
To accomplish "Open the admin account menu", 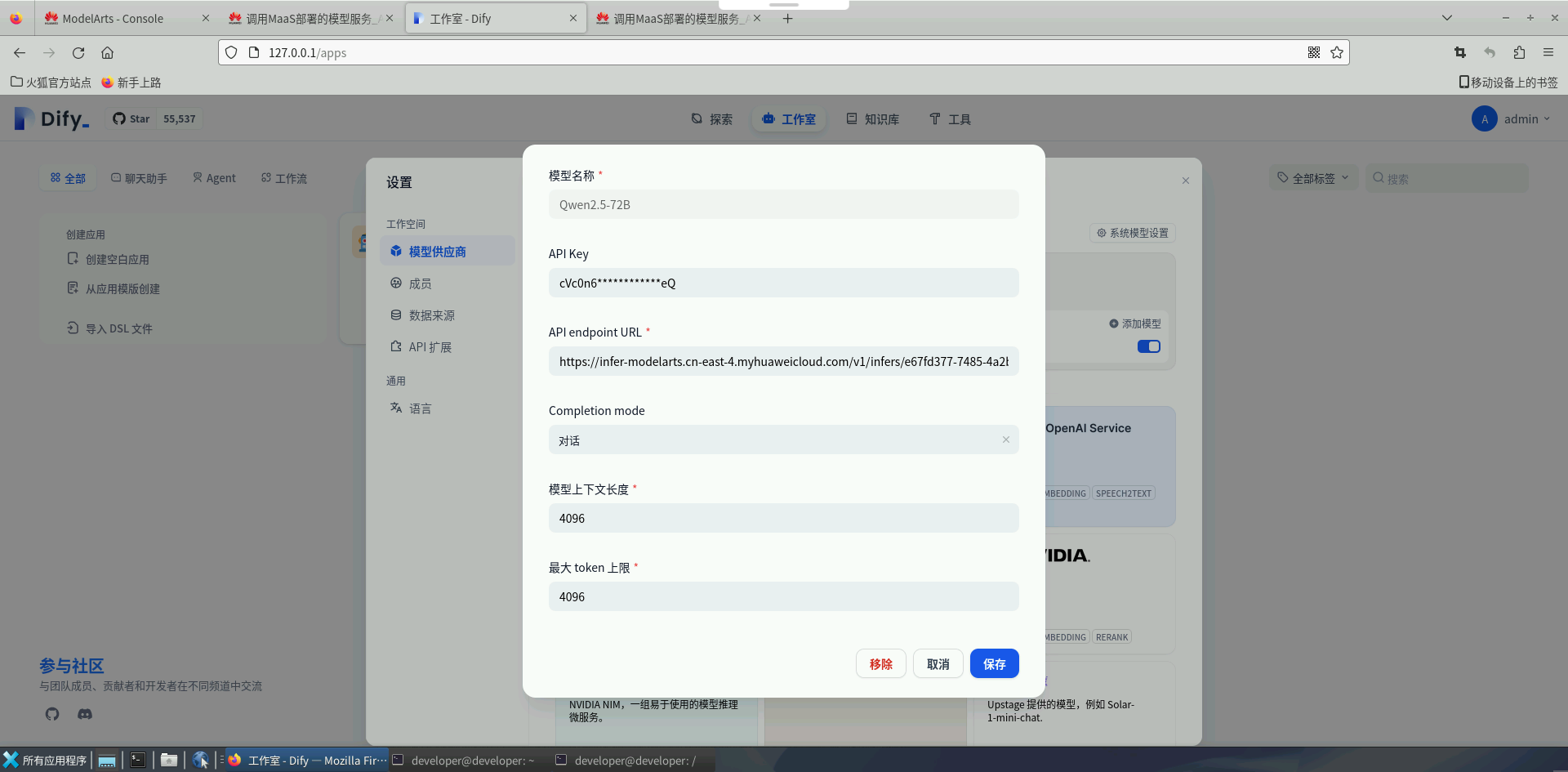I will [1511, 119].
